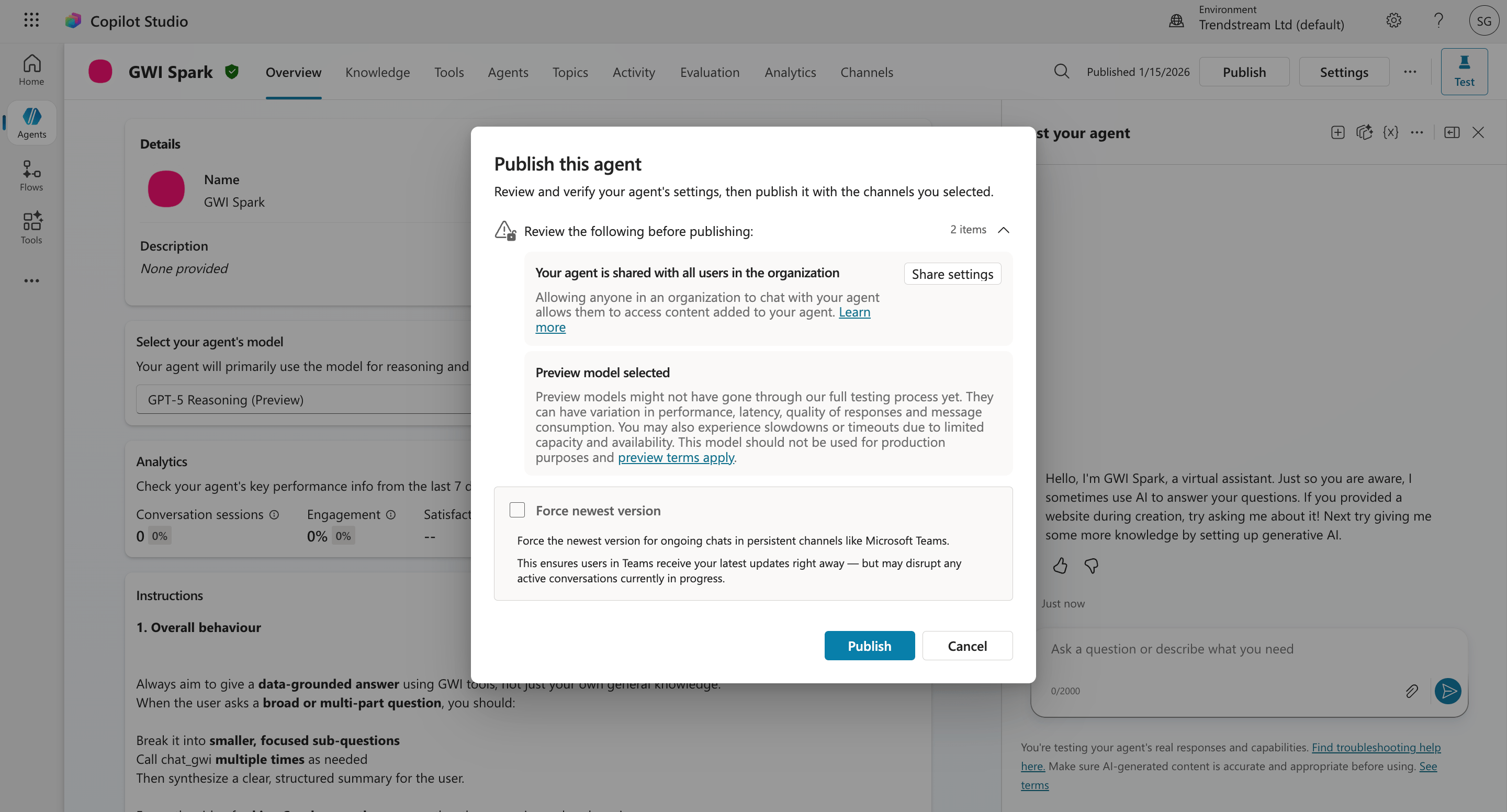Toggle the test panel layout icon
1507x812 pixels.
point(1452,132)
